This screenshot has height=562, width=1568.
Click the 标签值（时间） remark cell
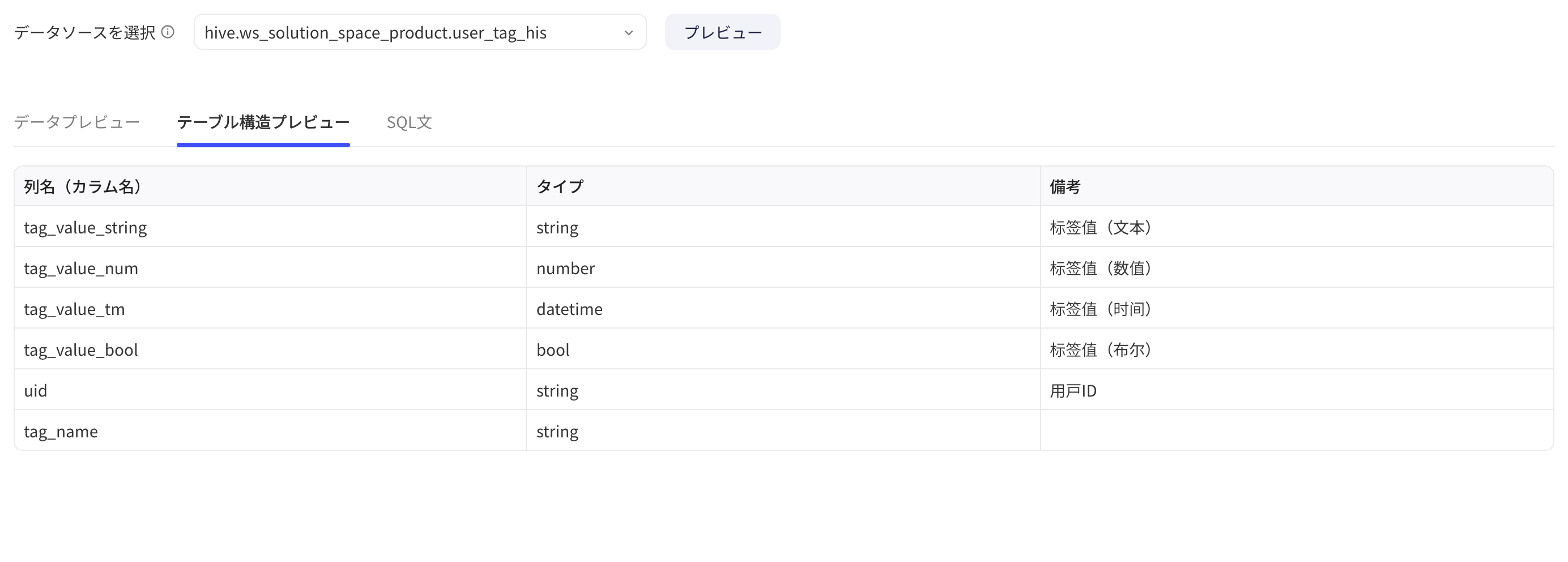(1297, 308)
